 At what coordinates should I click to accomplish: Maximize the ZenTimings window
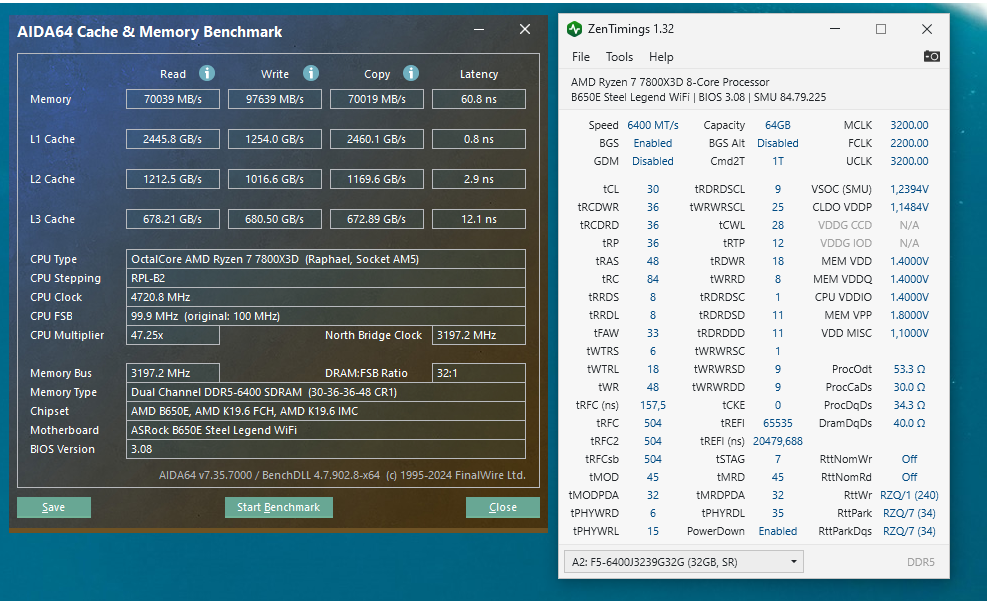click(x=881, y=29)
